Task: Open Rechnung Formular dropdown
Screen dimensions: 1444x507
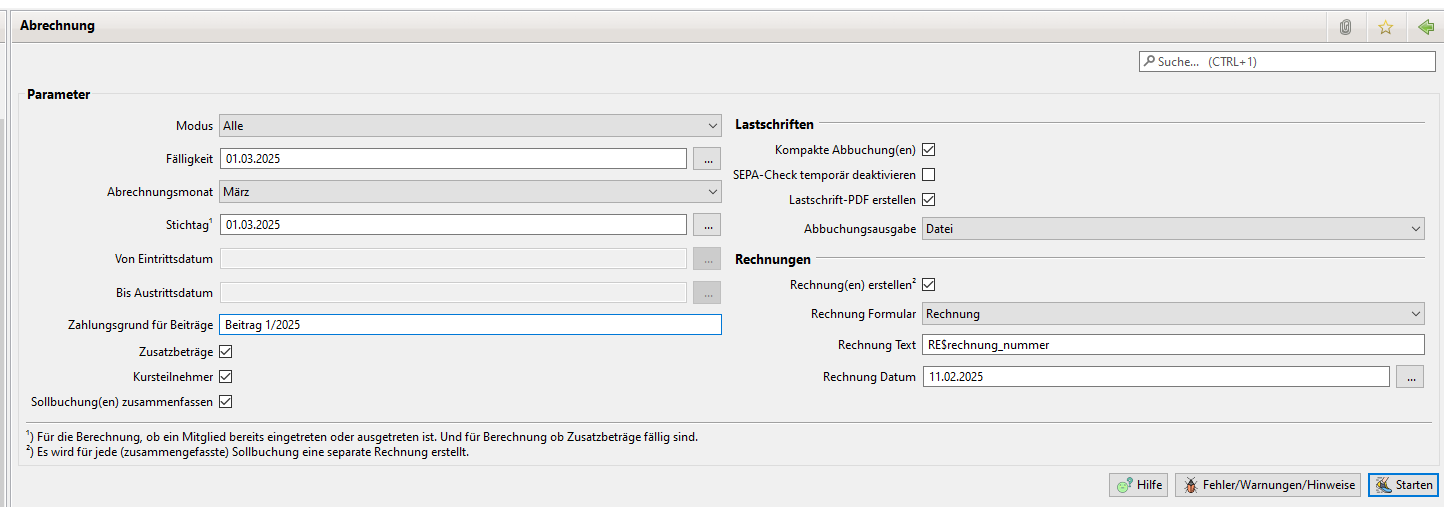Action: (x=1172, y=314)
